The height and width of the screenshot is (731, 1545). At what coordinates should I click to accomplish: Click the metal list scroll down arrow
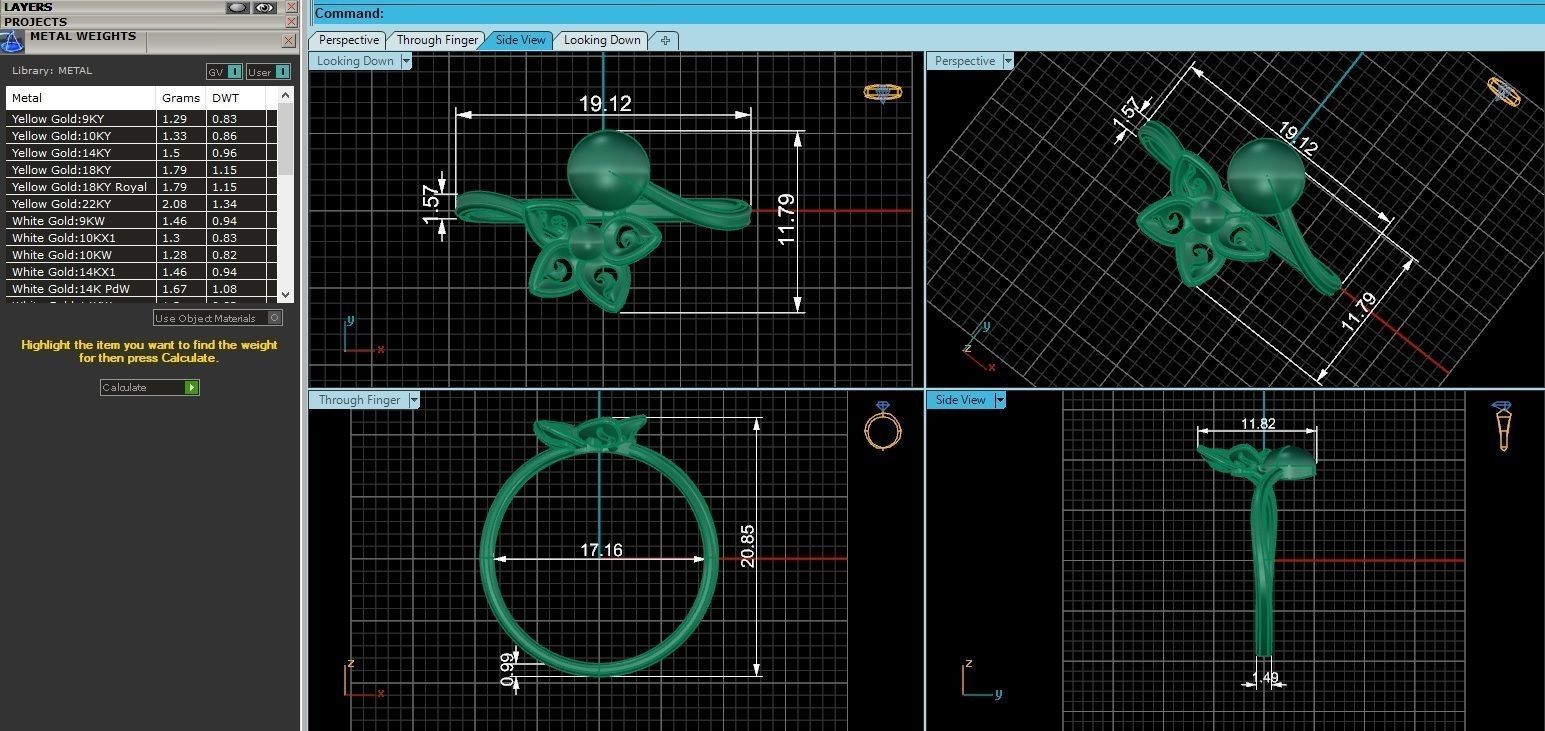[286, 294]
